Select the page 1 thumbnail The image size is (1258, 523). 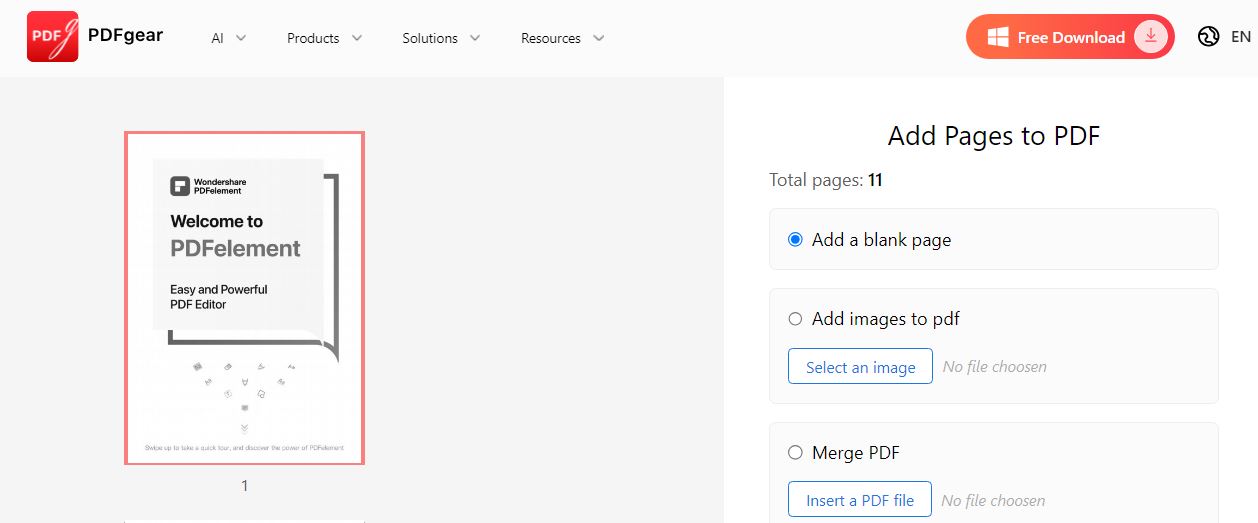[x=244, y=298]
